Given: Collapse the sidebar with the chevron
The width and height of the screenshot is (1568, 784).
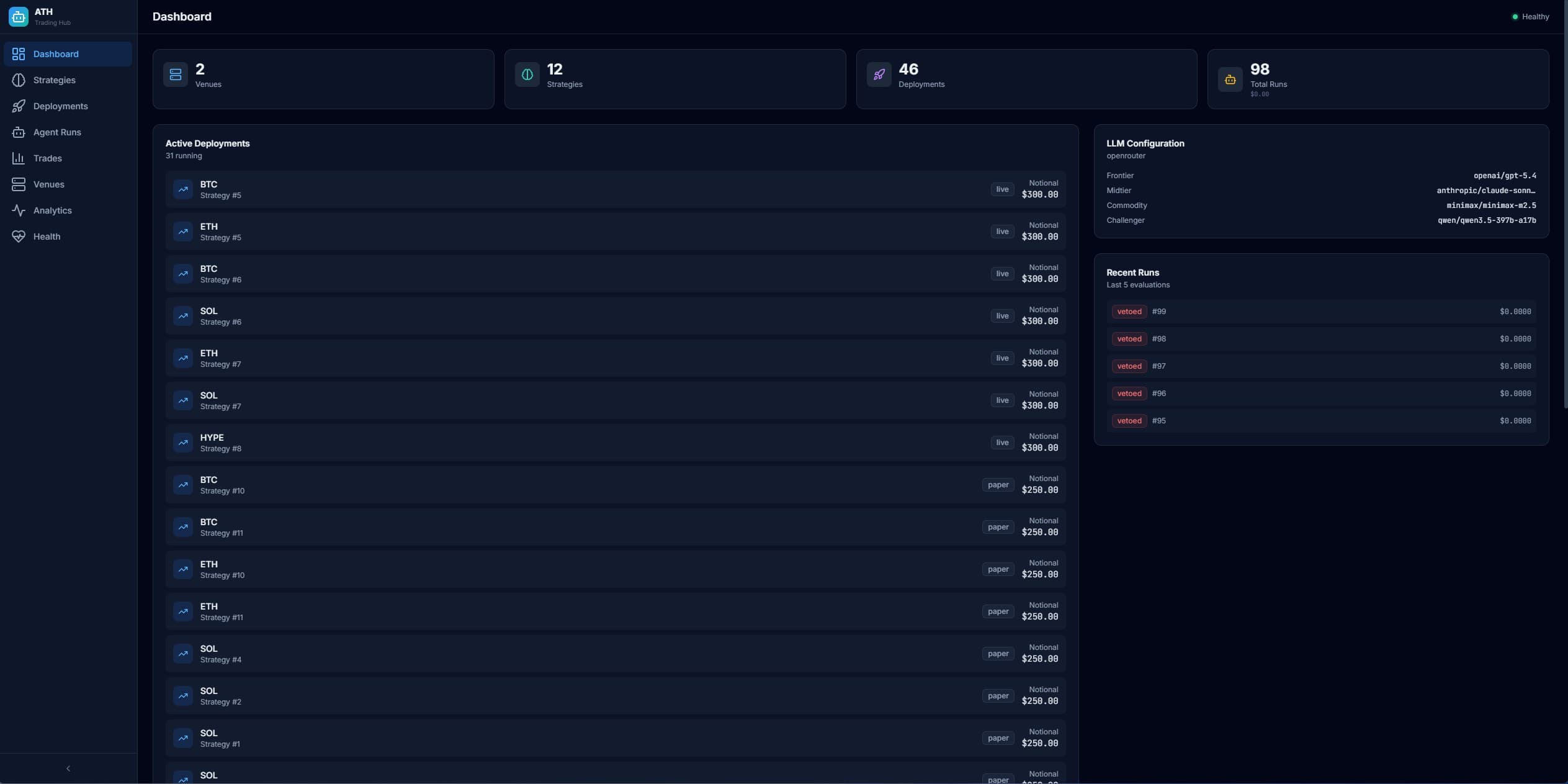Looking at the screenshot, I should click(x=68, y=768).
